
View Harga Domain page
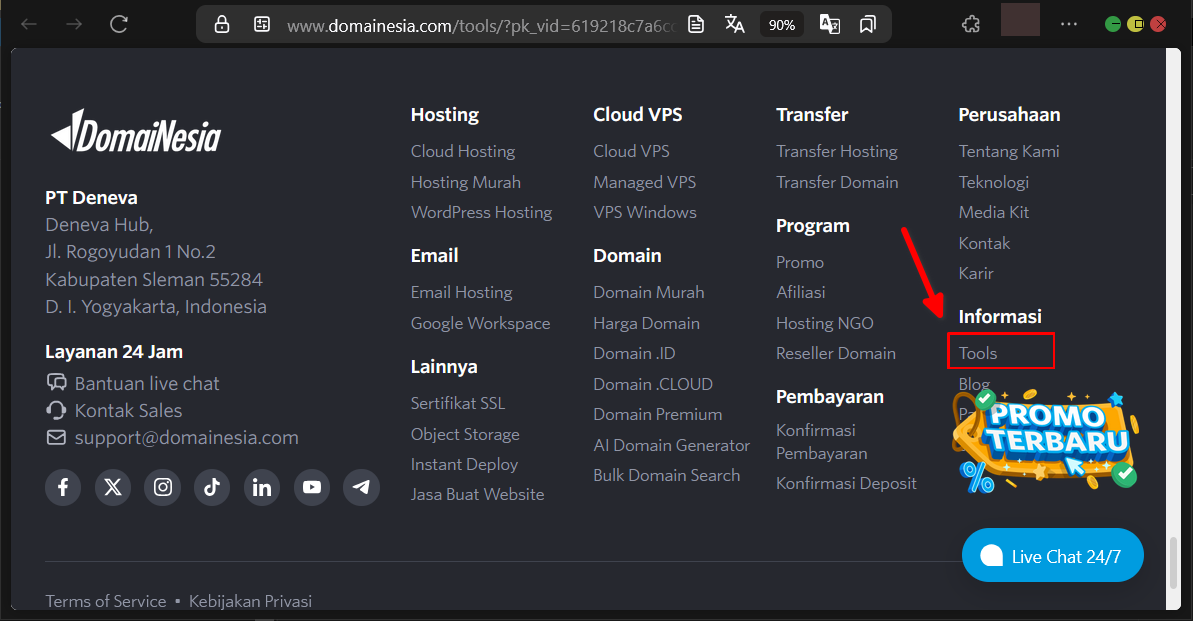647,323
